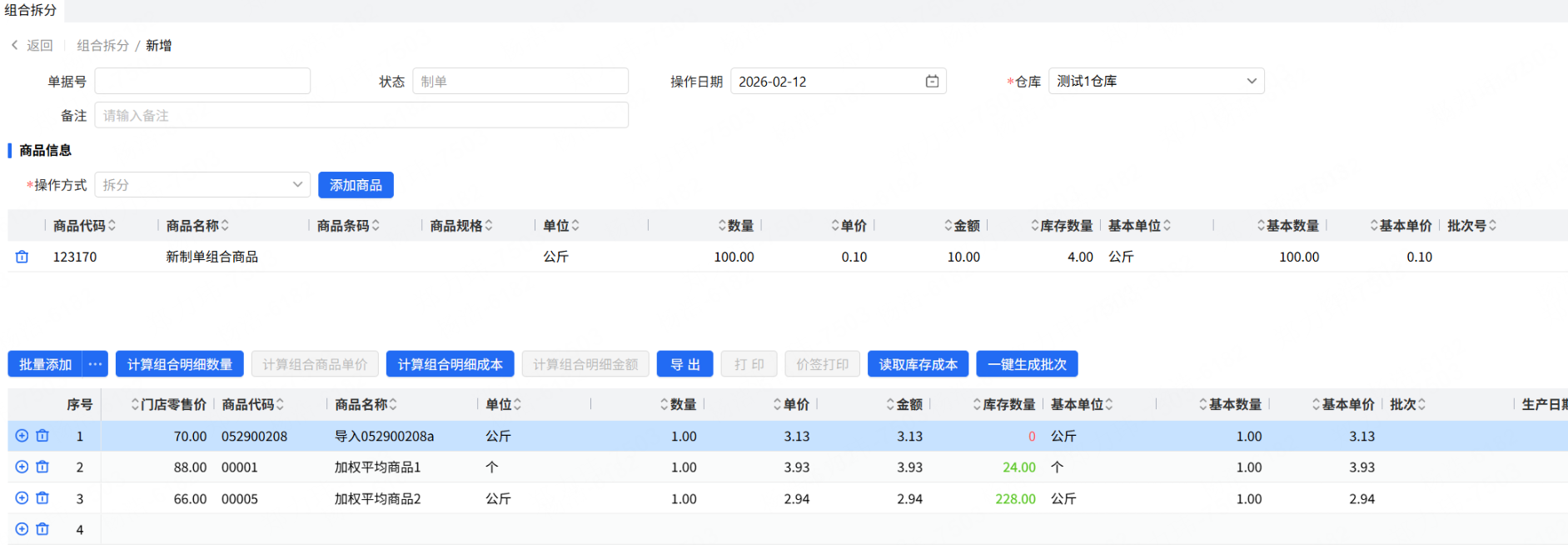
Task: Sort by 商品代码 in the top table
Action: pos(112,226)
